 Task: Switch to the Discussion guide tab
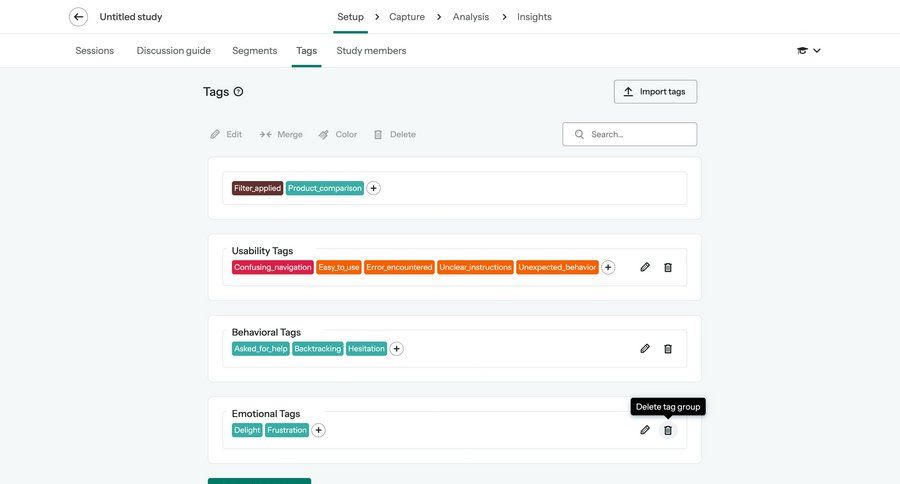click(173, 51)
